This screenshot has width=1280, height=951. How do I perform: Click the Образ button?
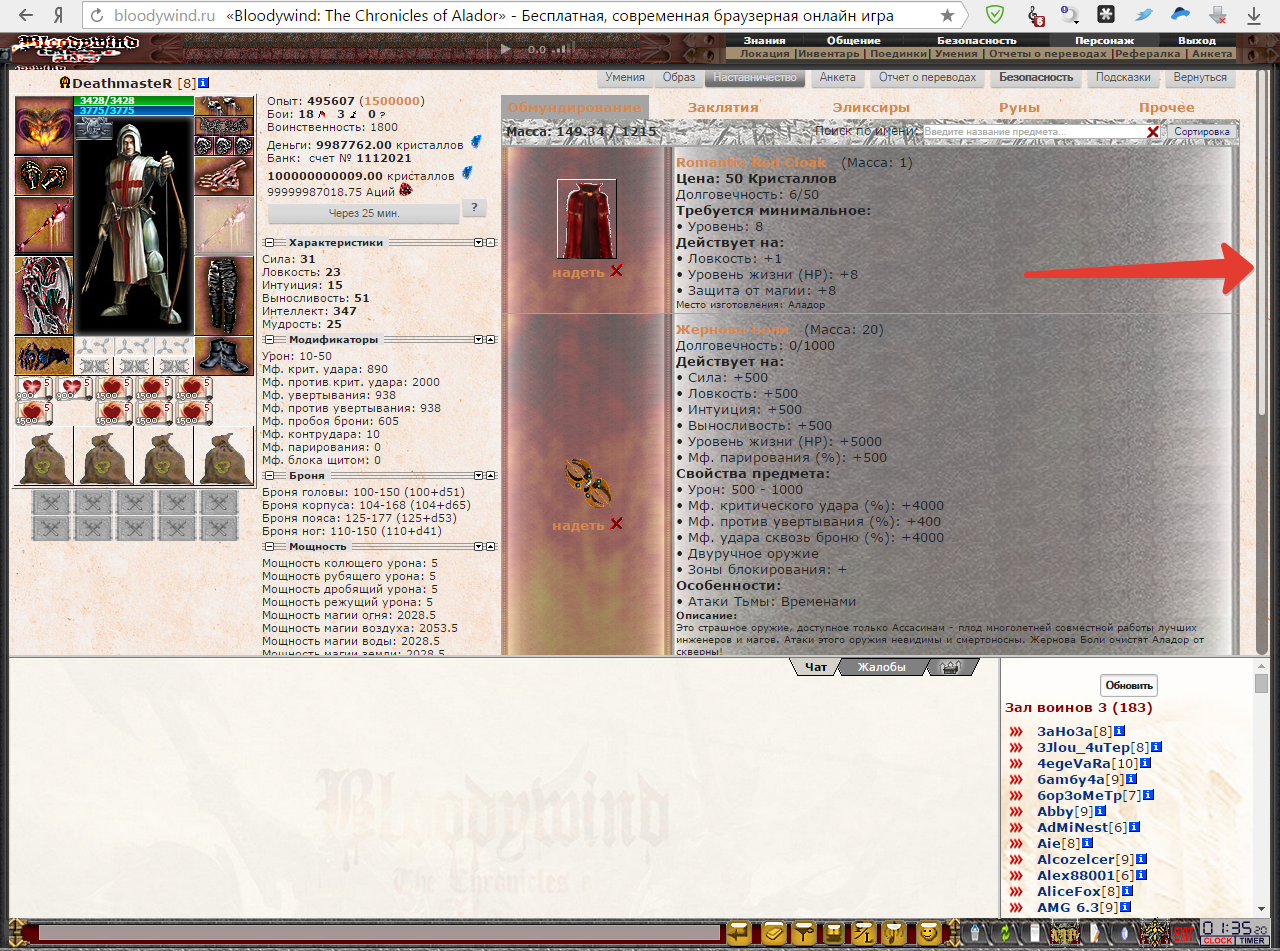pos(679,77)
